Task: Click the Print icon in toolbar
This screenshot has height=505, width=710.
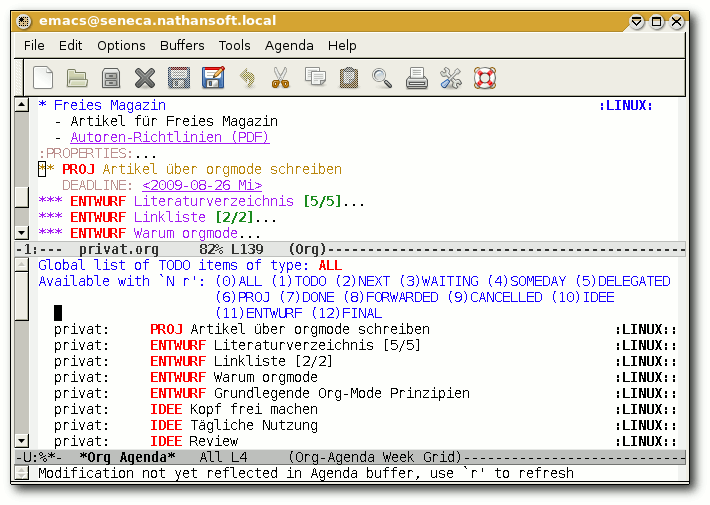Action: click(x=417, y=77)
